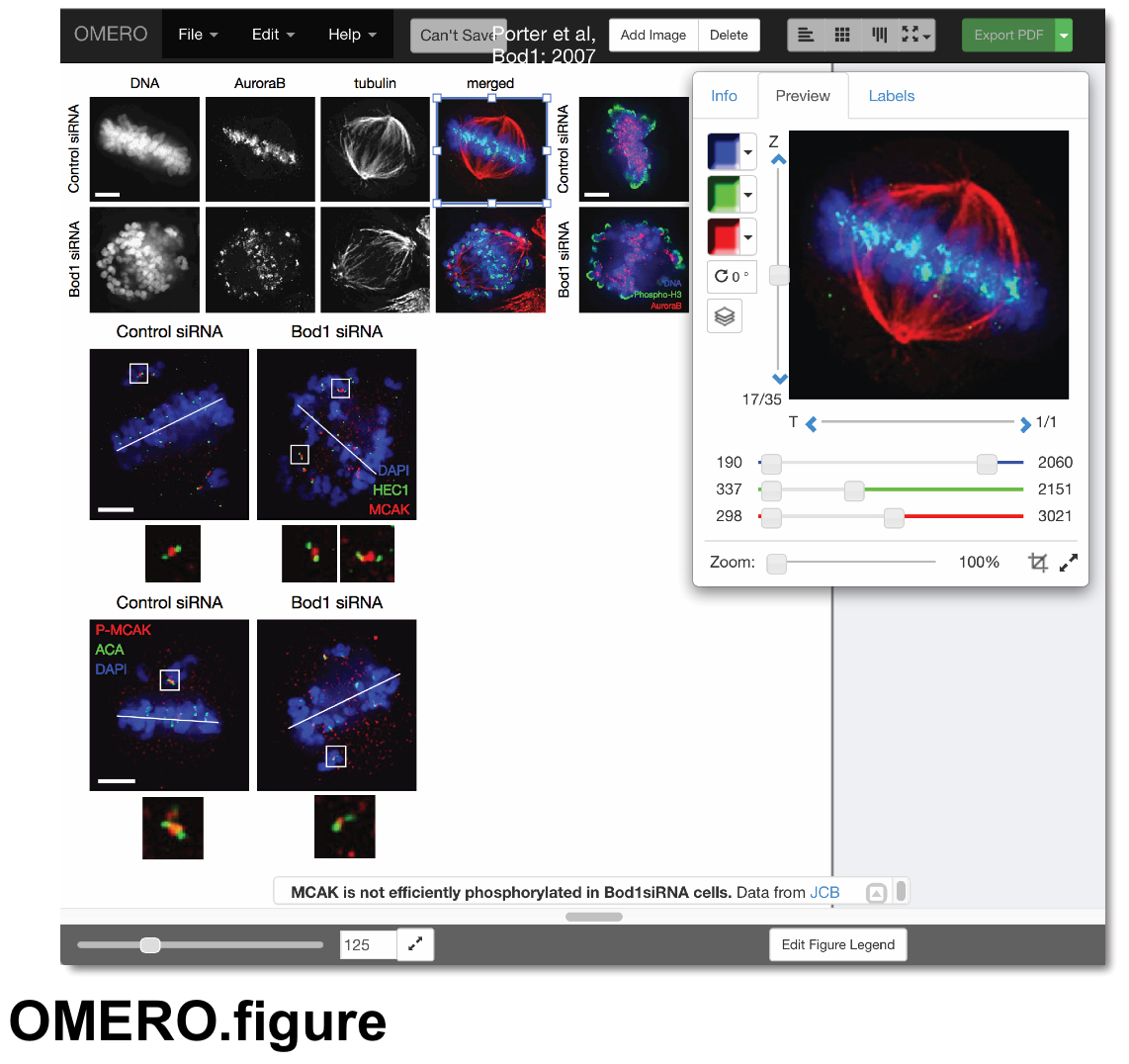This screenshot has height=1064, width=1129.
Task: Toggle the blue channel button
Action: click(x=724, y=151)
